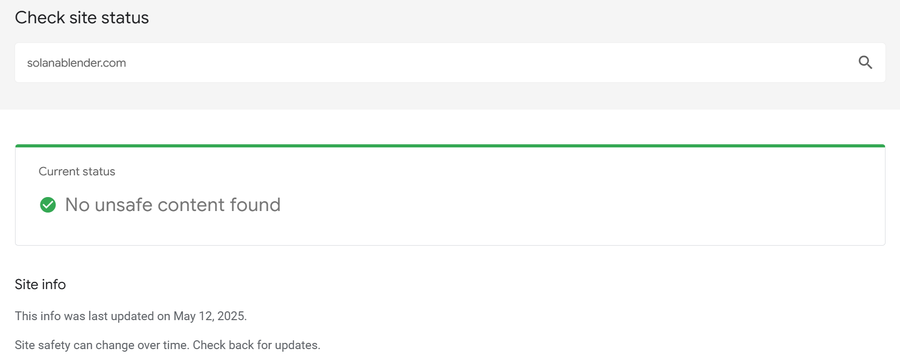Click the "Current status" label
The height and width of the screenshot is (361, 900).
[77, 172]
